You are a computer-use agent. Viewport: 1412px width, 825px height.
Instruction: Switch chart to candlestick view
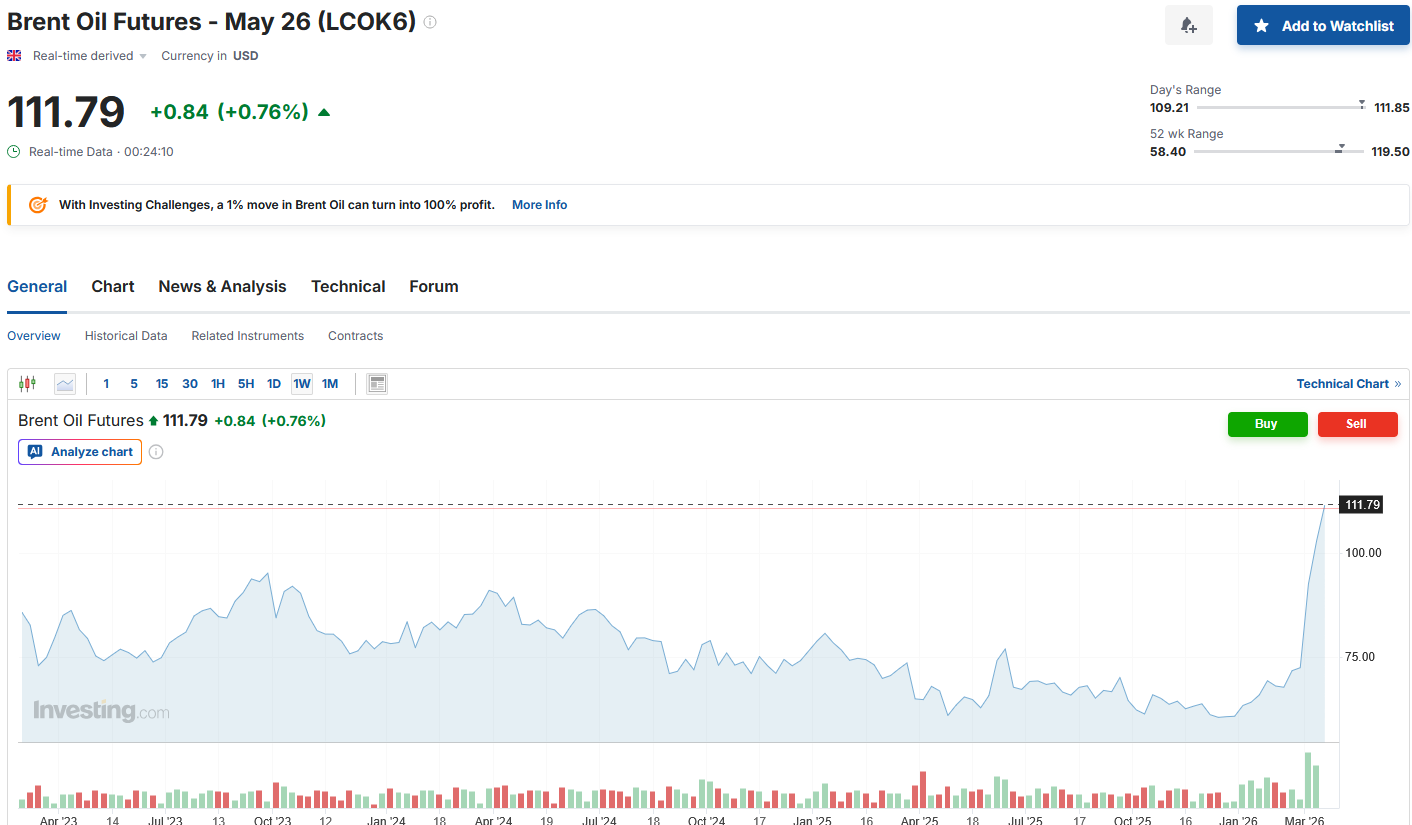(x=27, y=384)
